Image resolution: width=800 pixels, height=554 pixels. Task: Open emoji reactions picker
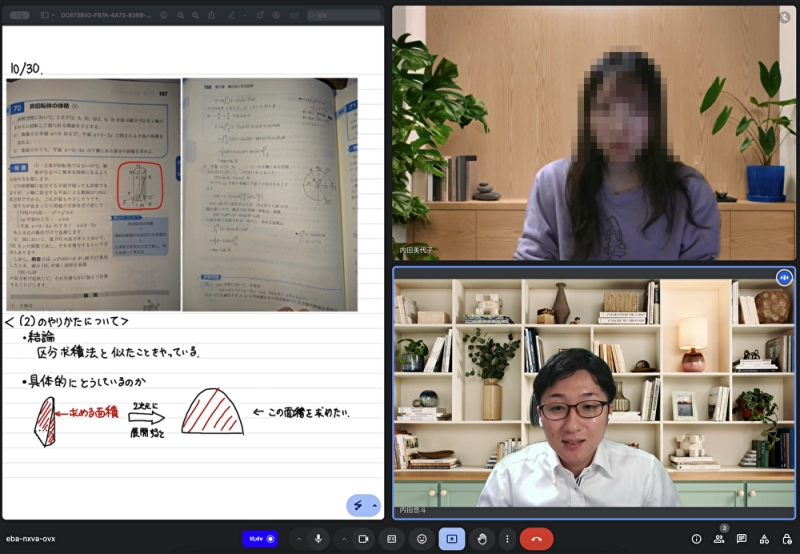click(x=422, y=539)
